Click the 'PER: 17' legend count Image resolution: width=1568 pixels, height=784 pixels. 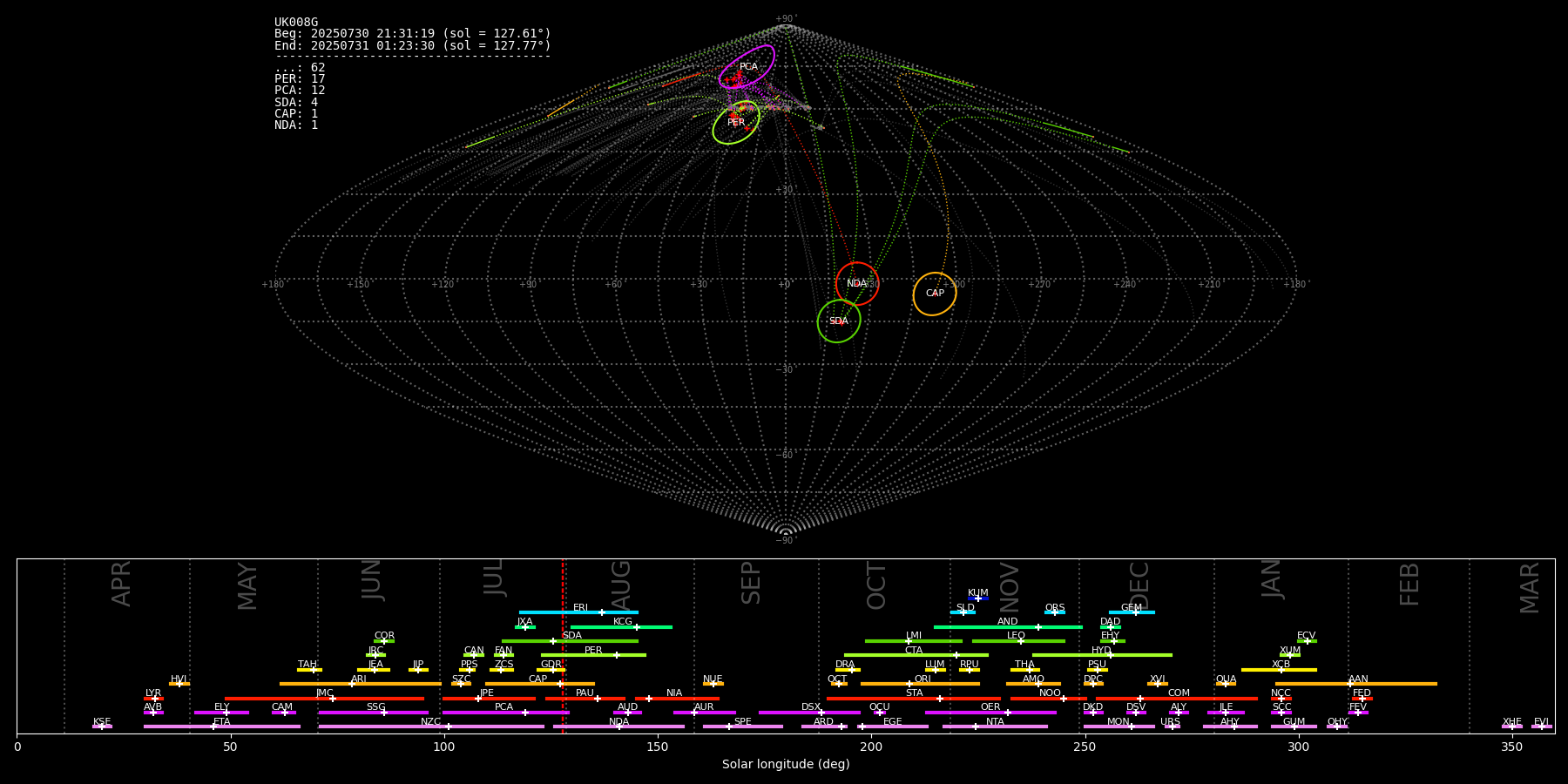pos(300,78)
